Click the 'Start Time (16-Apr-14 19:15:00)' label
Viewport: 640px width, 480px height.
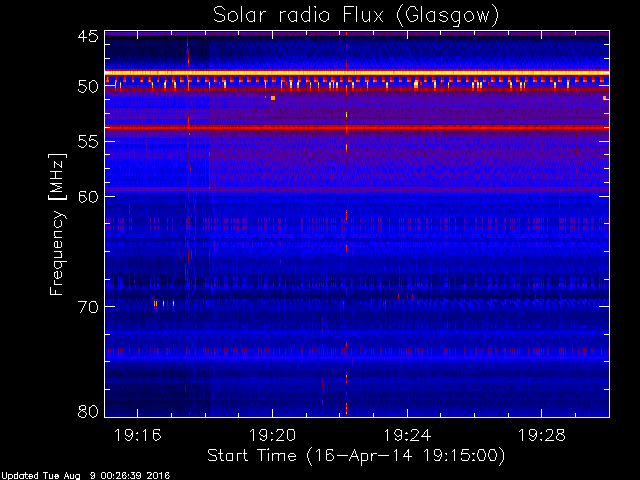click(x=356, y=456)
